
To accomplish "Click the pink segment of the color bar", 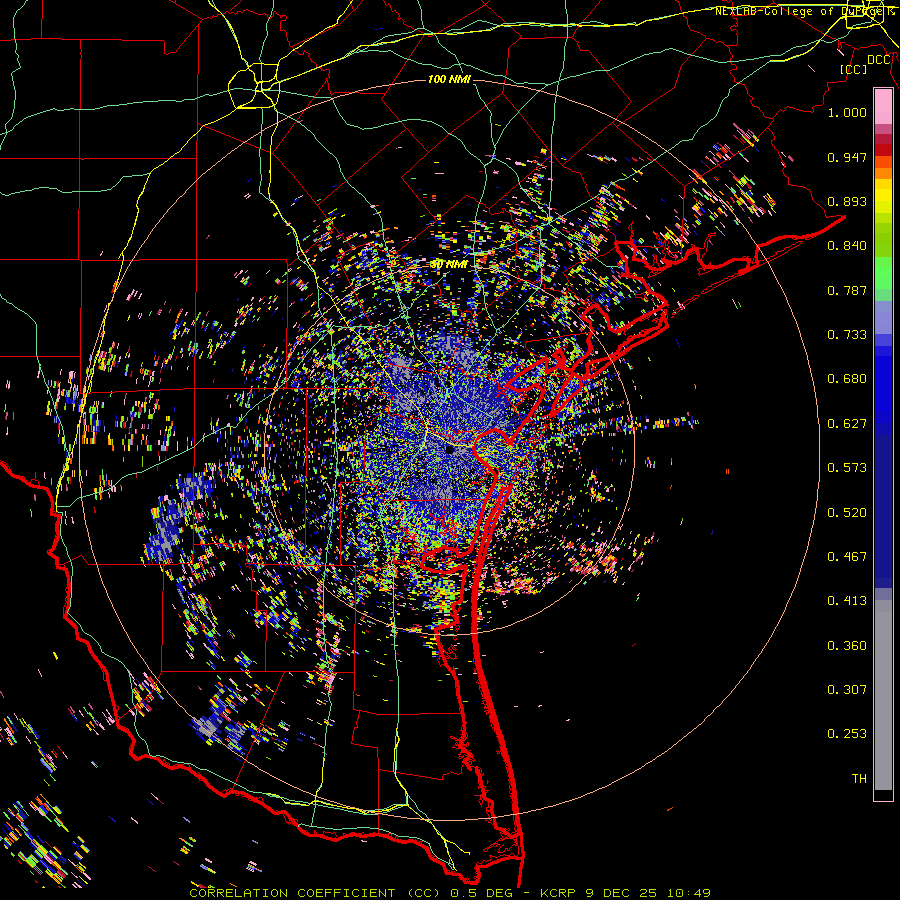I will coord(883,106).
